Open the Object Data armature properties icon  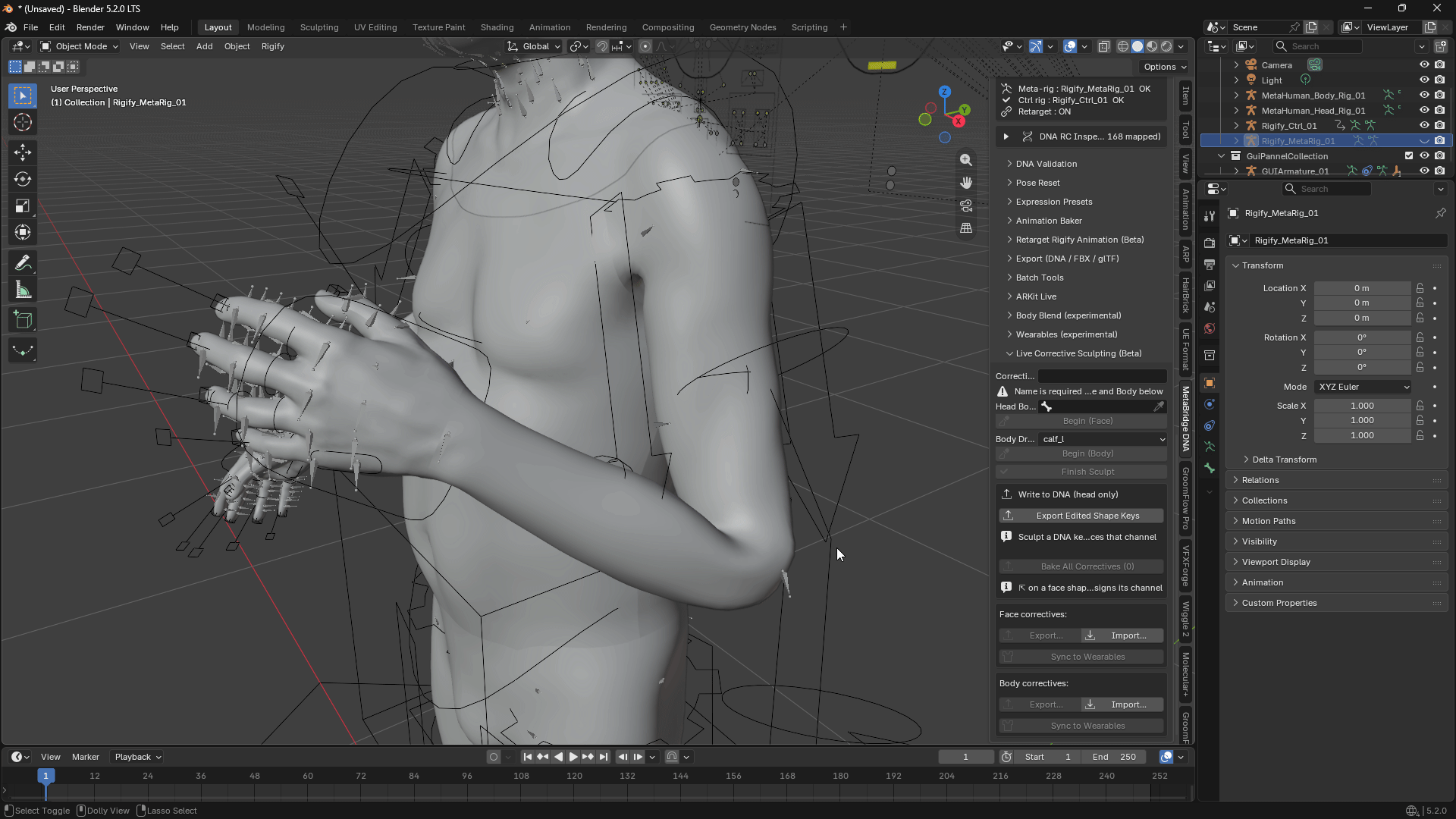click(x=1210, y=447)
